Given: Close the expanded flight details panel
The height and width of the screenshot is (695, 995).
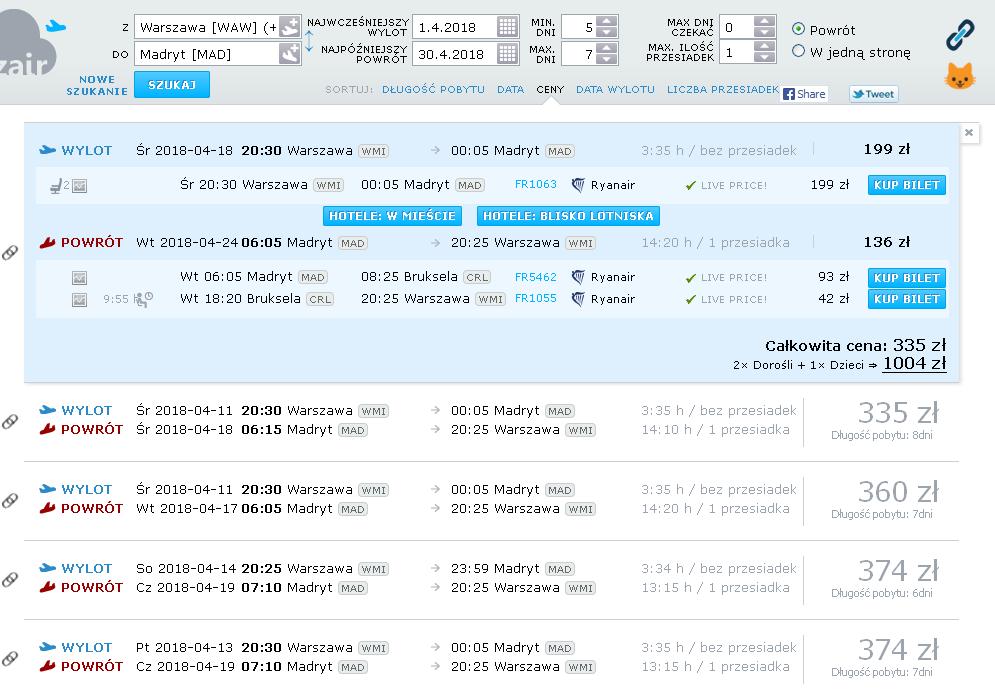Looking at the screenshot, I should click(968, 133).
